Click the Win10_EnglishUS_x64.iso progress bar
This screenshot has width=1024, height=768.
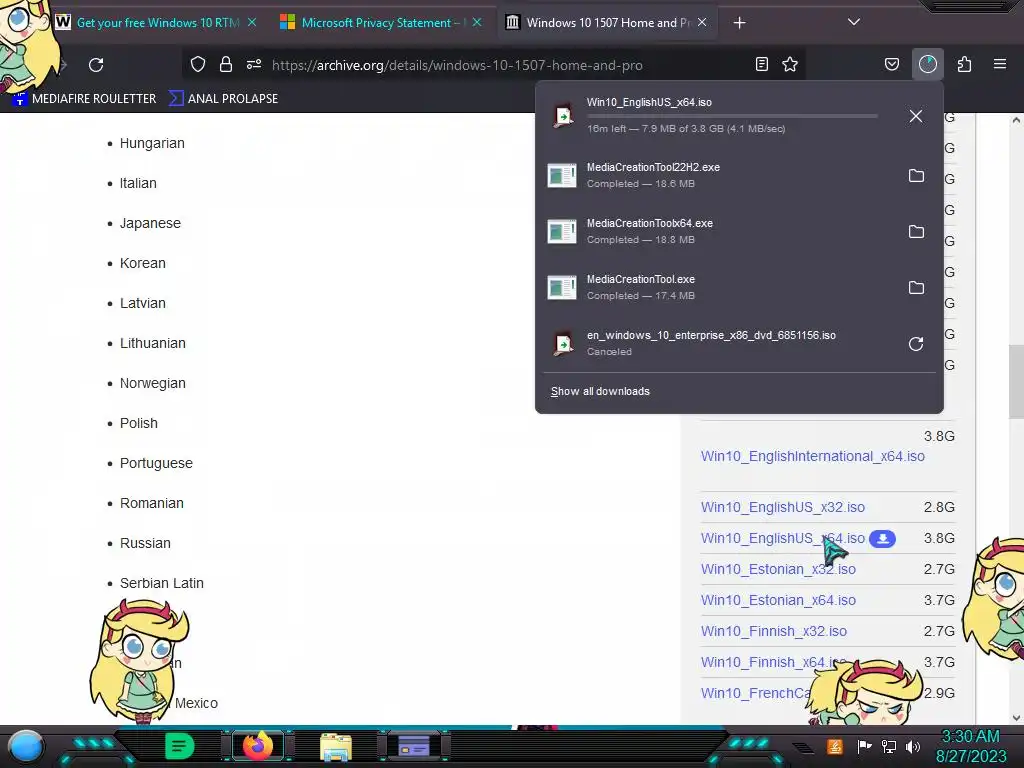(x=732, y=116)
